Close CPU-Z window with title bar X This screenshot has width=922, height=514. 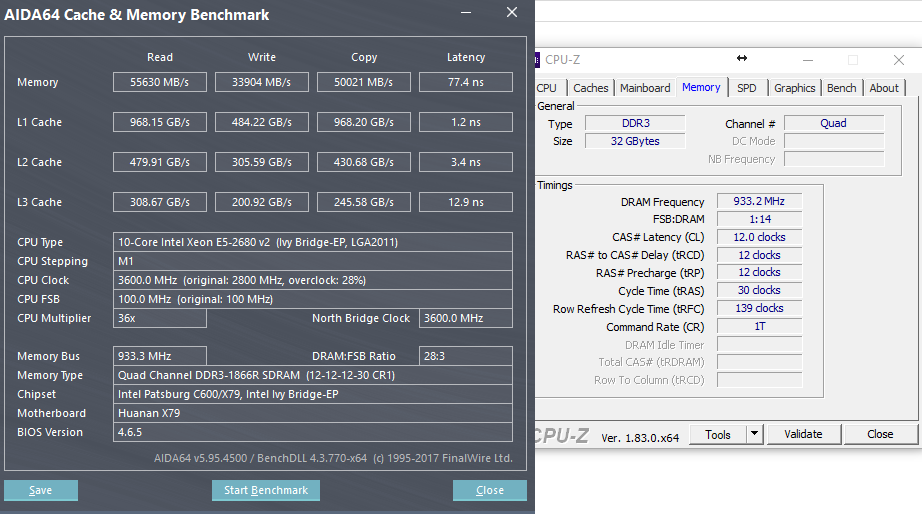[898, 60]
